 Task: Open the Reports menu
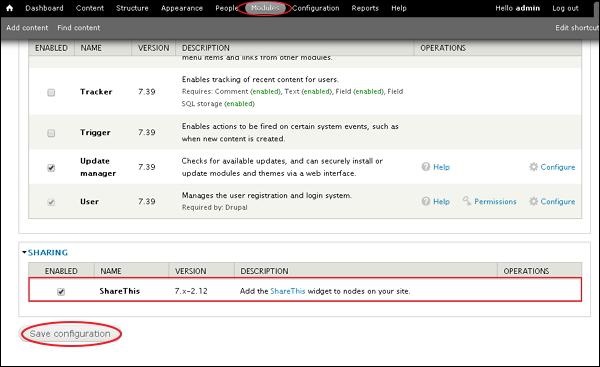pyautogui.click(x=365, y=8)
